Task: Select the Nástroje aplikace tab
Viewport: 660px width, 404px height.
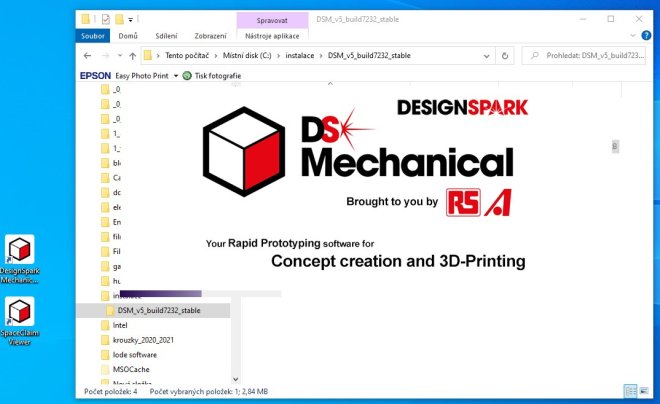Action: pyautogui.click(x=272, y=36)
